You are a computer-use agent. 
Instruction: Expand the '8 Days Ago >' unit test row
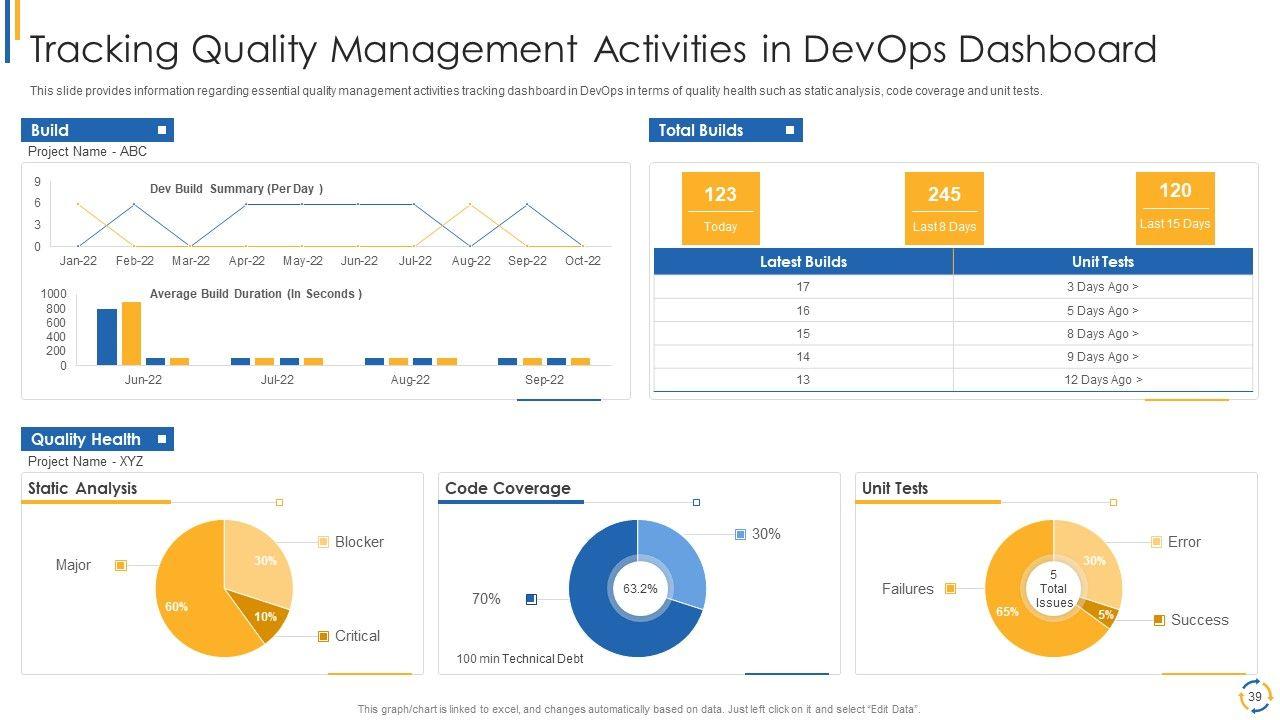click(x=1102, y=334)
